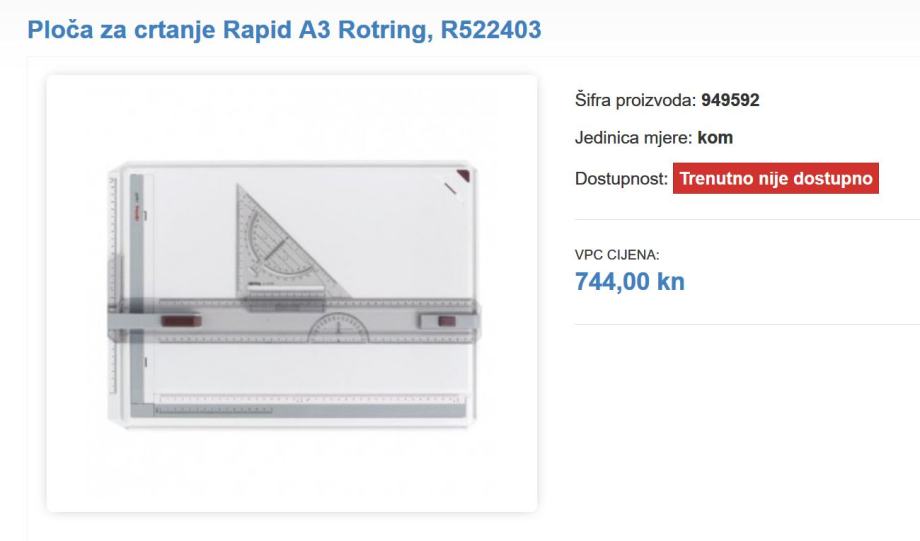The height and width of the screenshot is (541, 920).
Task: Click the 744,00 kn price
Action: 630,281
